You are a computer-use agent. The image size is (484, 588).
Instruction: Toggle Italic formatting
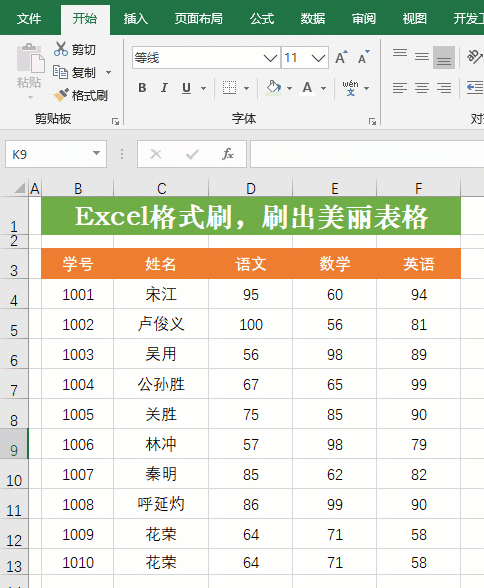(164, 88)
